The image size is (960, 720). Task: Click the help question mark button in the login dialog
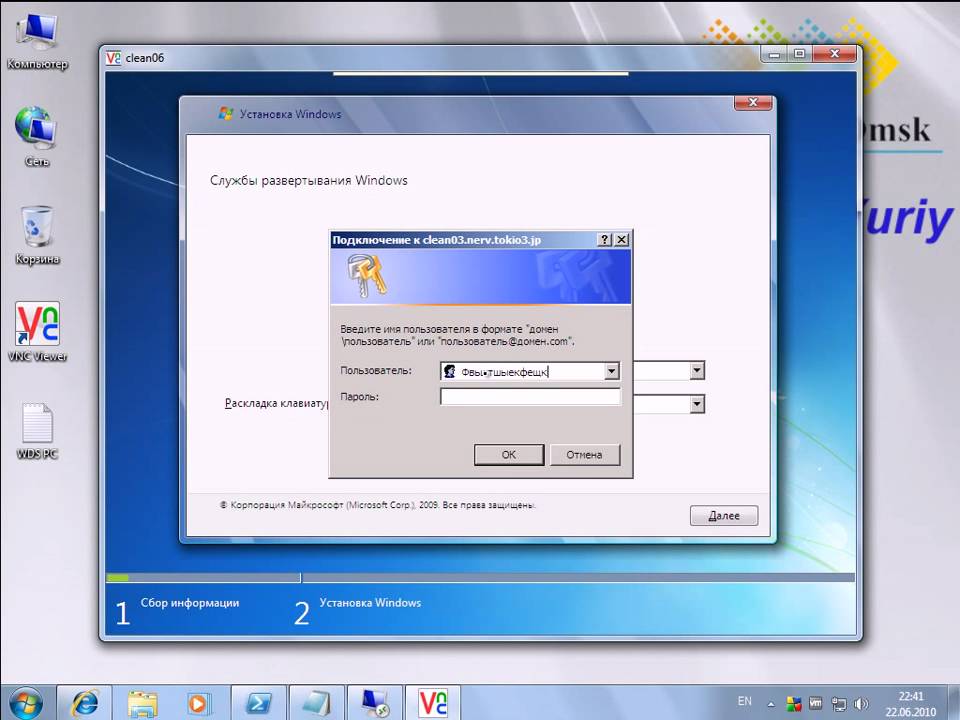pyautogui.click(x=604, y=239)
